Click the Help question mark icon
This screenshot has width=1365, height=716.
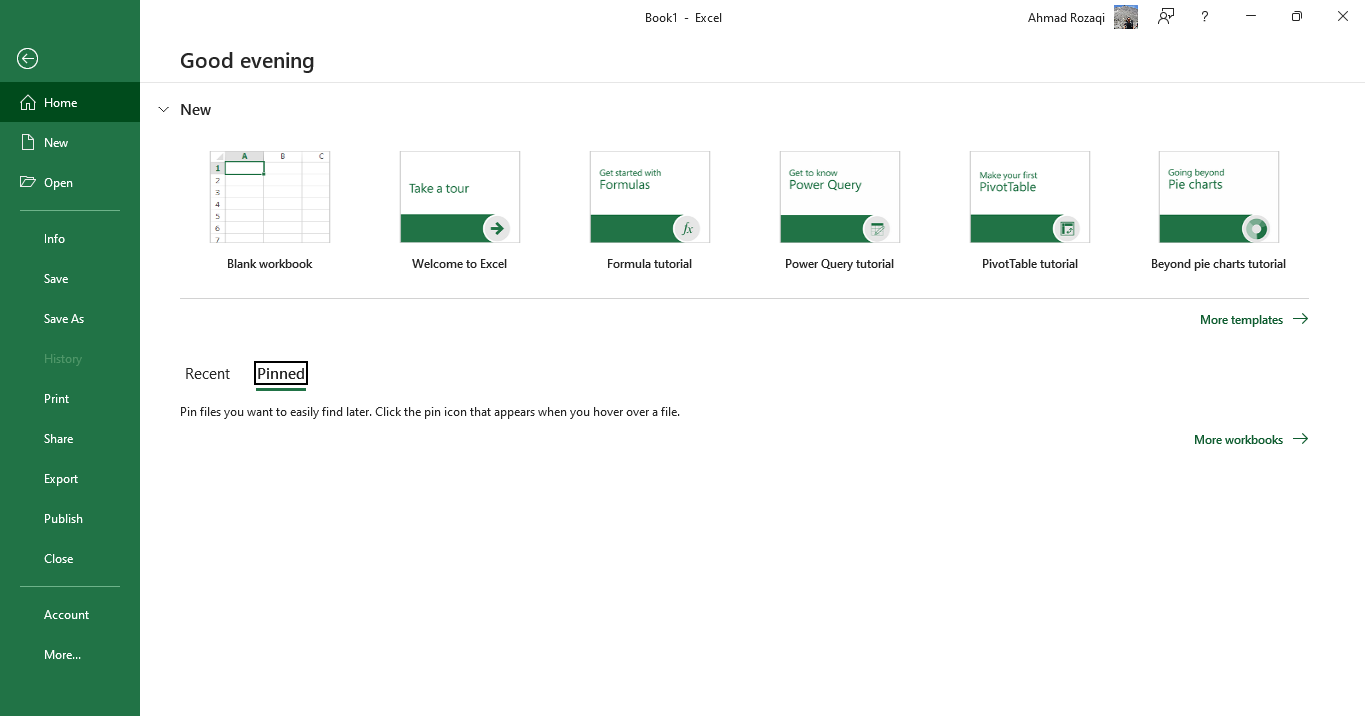point(1205,17)
